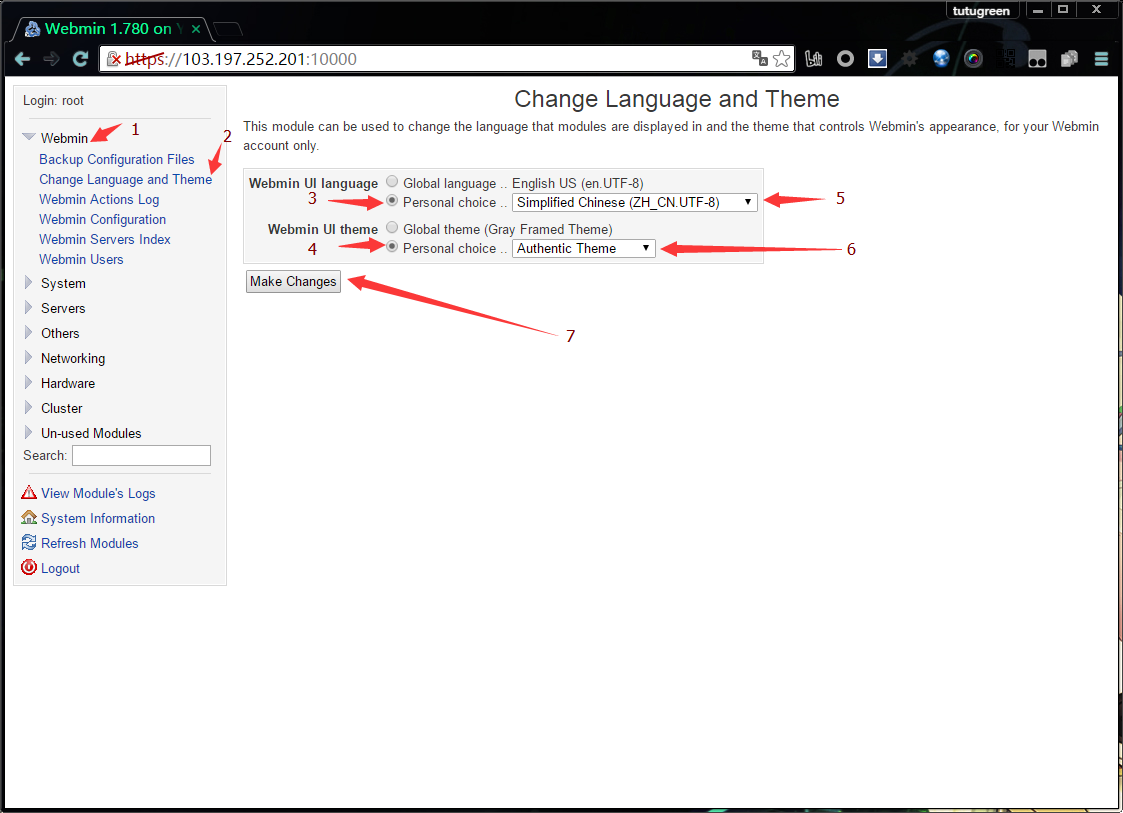Open the blue globe extension icon

941,59
